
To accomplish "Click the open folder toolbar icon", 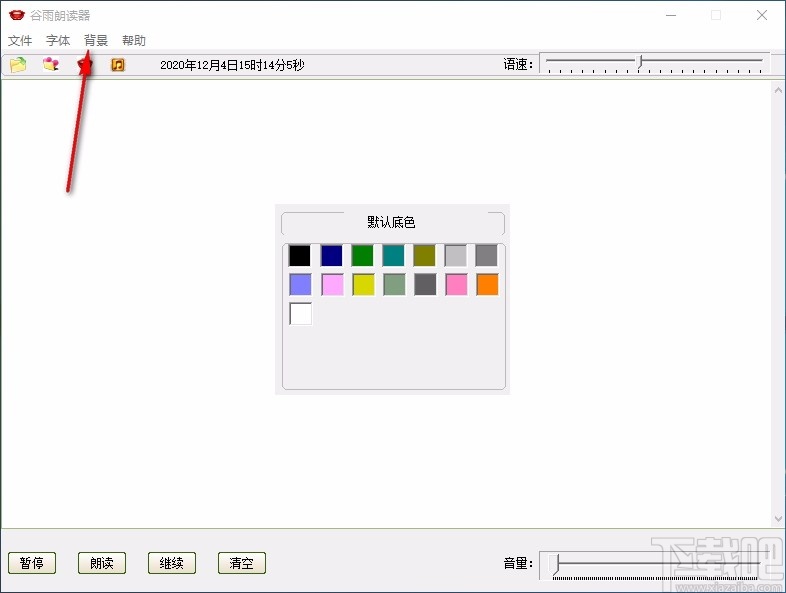I will click(x=18, y=65).
